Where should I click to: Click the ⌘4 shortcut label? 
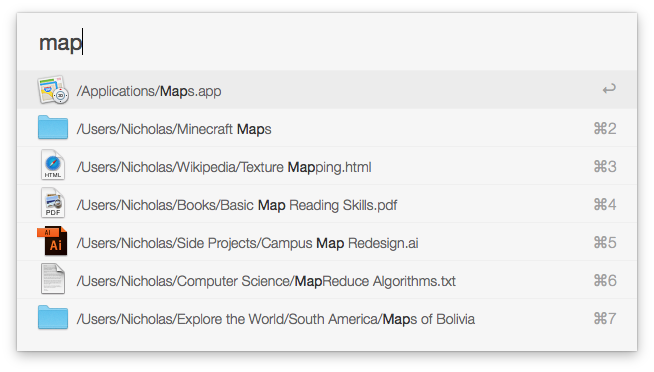pos(605,204)
